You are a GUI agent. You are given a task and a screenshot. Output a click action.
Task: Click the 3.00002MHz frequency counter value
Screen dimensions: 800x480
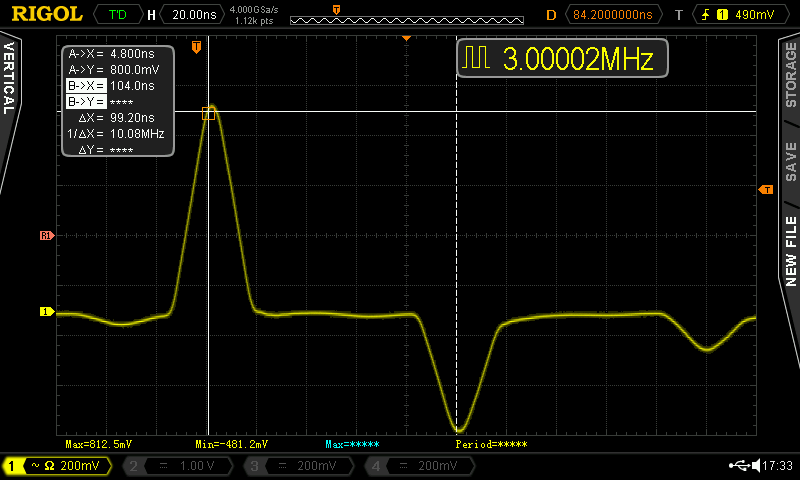click(x=578, y=59)
